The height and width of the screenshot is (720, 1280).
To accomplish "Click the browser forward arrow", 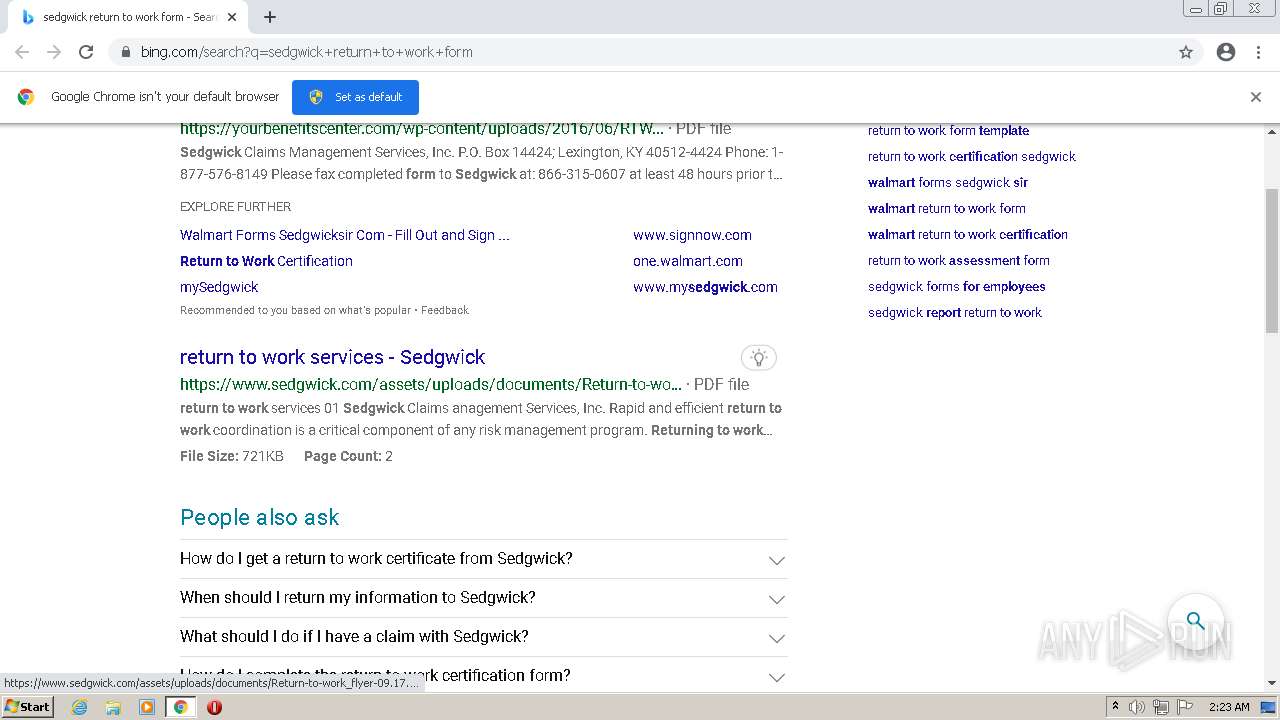I will coord(54,52).
